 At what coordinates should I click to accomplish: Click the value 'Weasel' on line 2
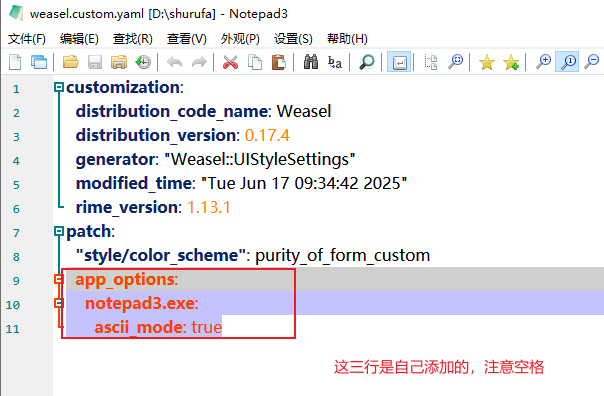[x=304, y=111]
